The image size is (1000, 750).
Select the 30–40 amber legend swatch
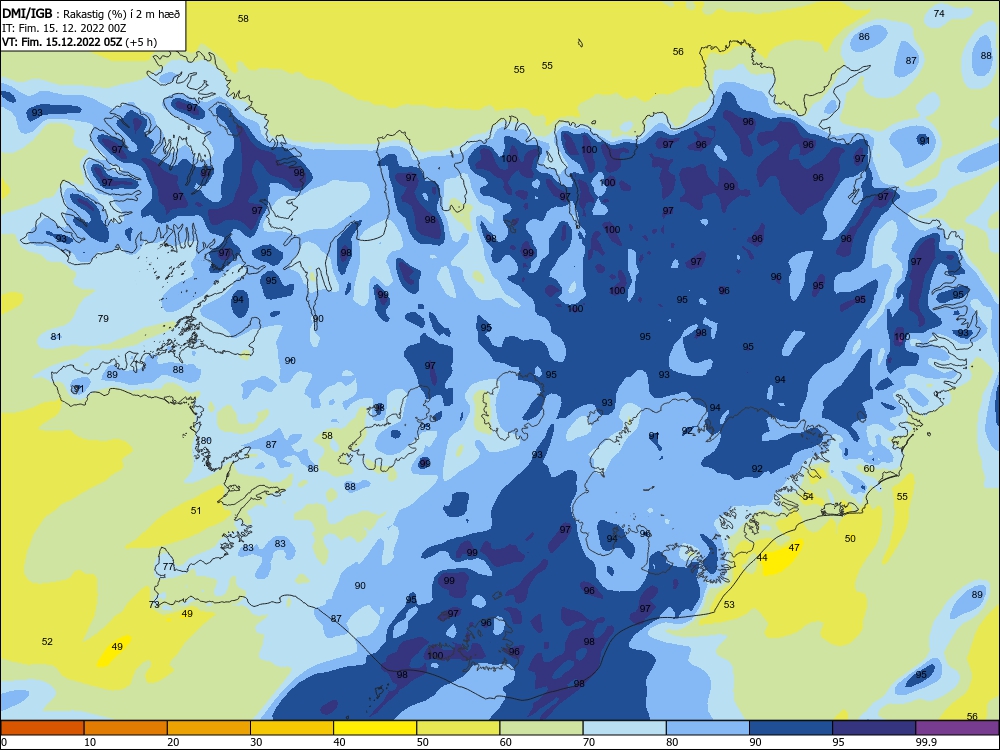292,728
